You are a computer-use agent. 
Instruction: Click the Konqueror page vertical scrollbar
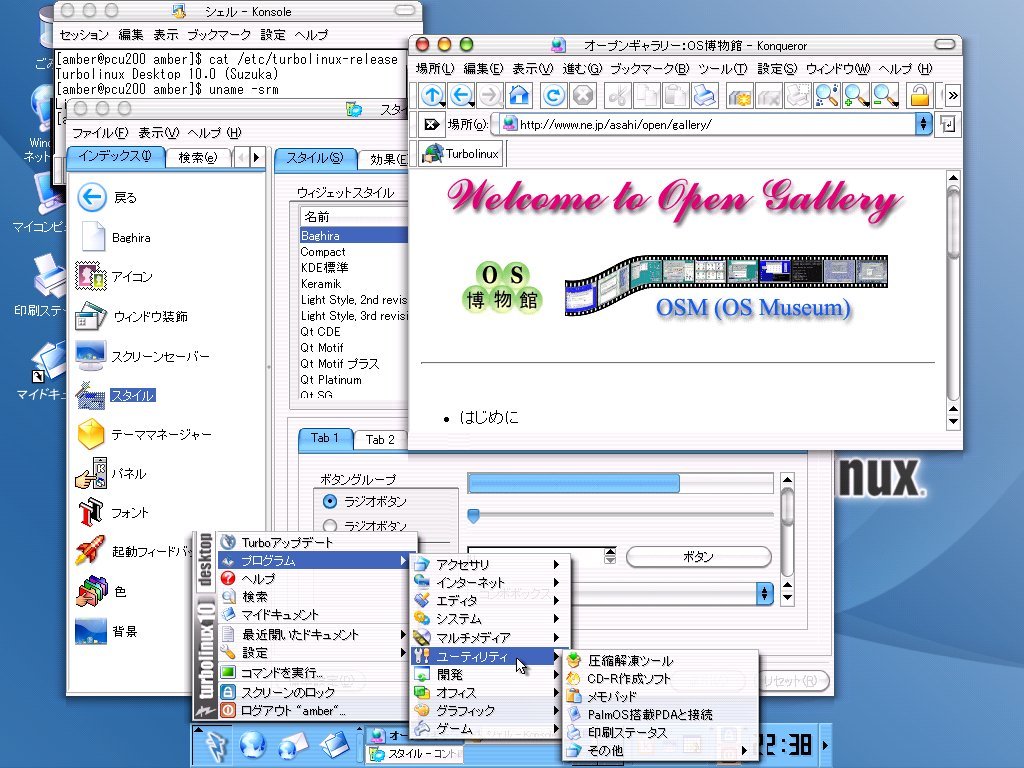tap(953, 300)
